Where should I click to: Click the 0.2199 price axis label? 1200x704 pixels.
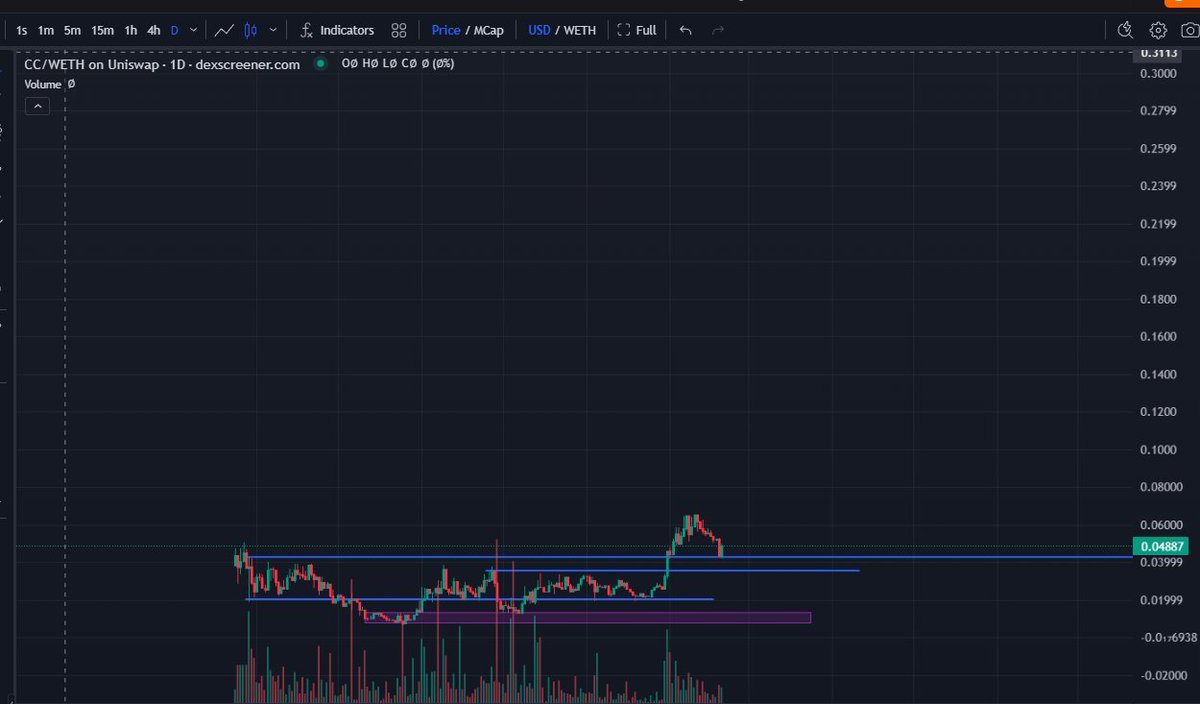click(x=1159, y=224)
